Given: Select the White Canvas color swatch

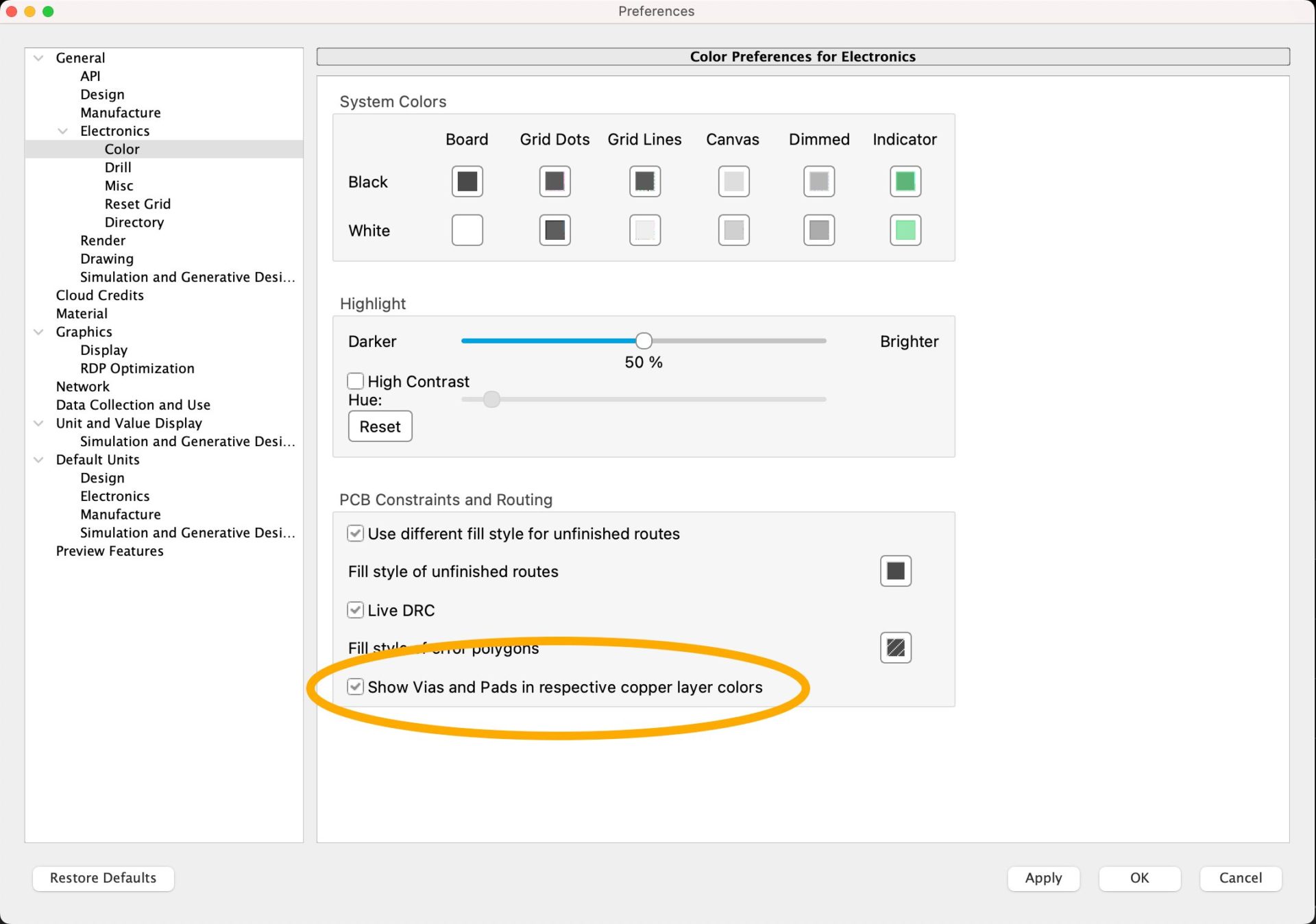Looking at the screenshot, I should pyautogui.click(x=733, y=230).
